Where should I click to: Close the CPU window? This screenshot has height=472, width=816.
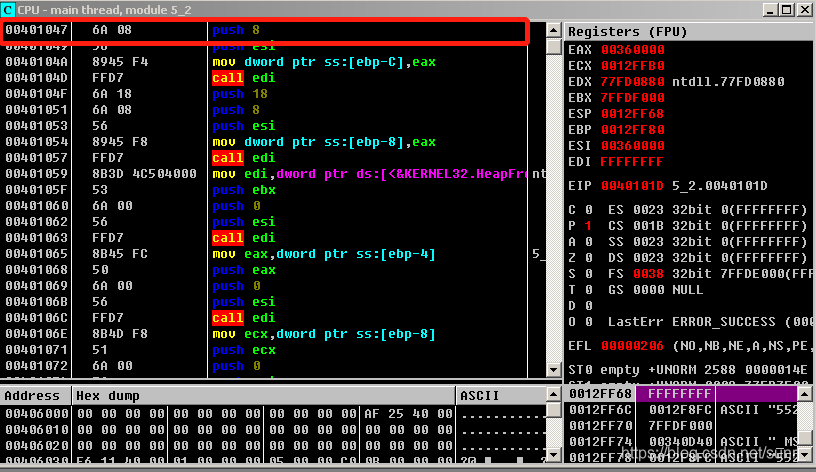805,9
